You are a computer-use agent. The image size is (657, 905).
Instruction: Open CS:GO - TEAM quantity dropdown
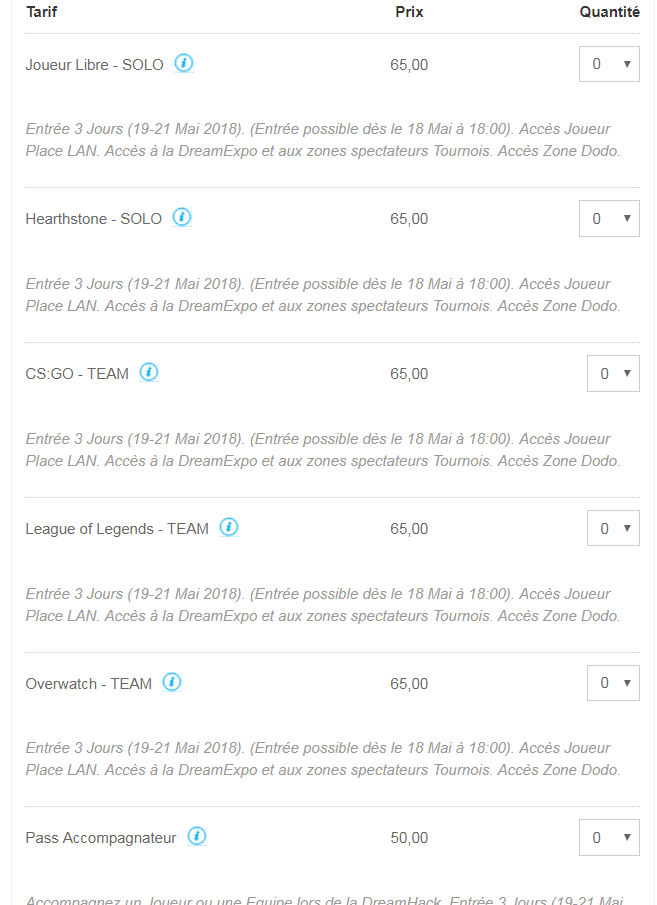click(x=613, y=373)
